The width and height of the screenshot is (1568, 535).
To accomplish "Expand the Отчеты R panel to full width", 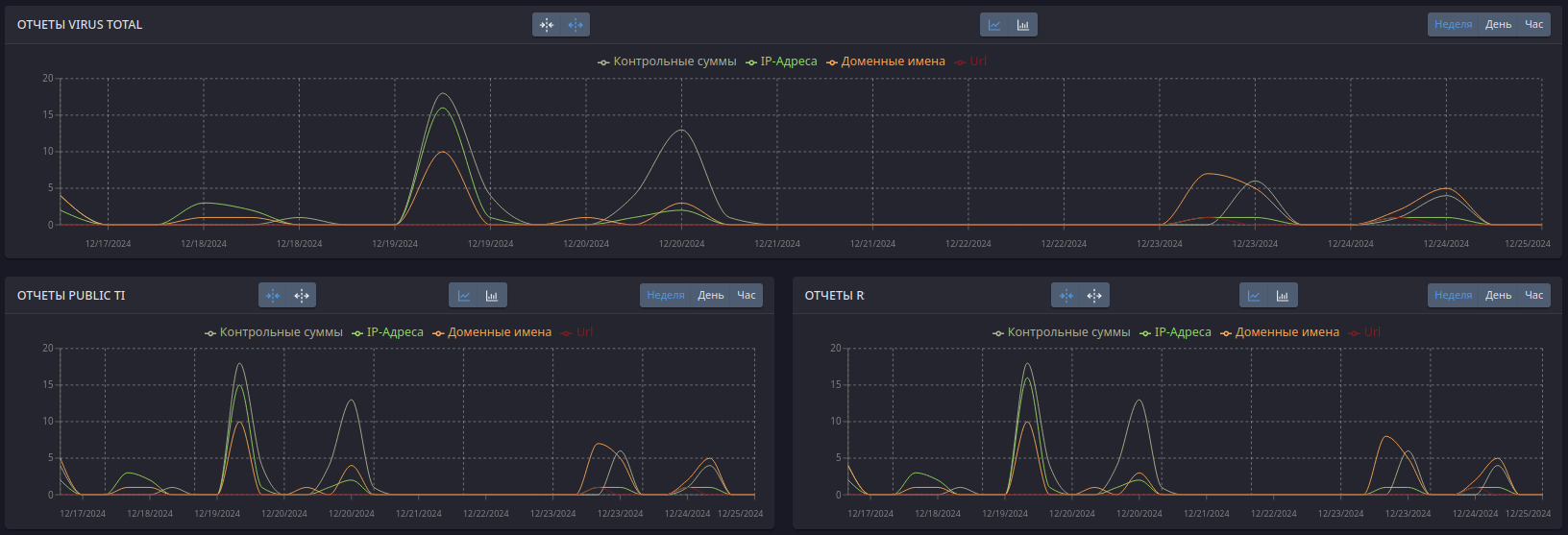I will click(x=1094, y=296).
